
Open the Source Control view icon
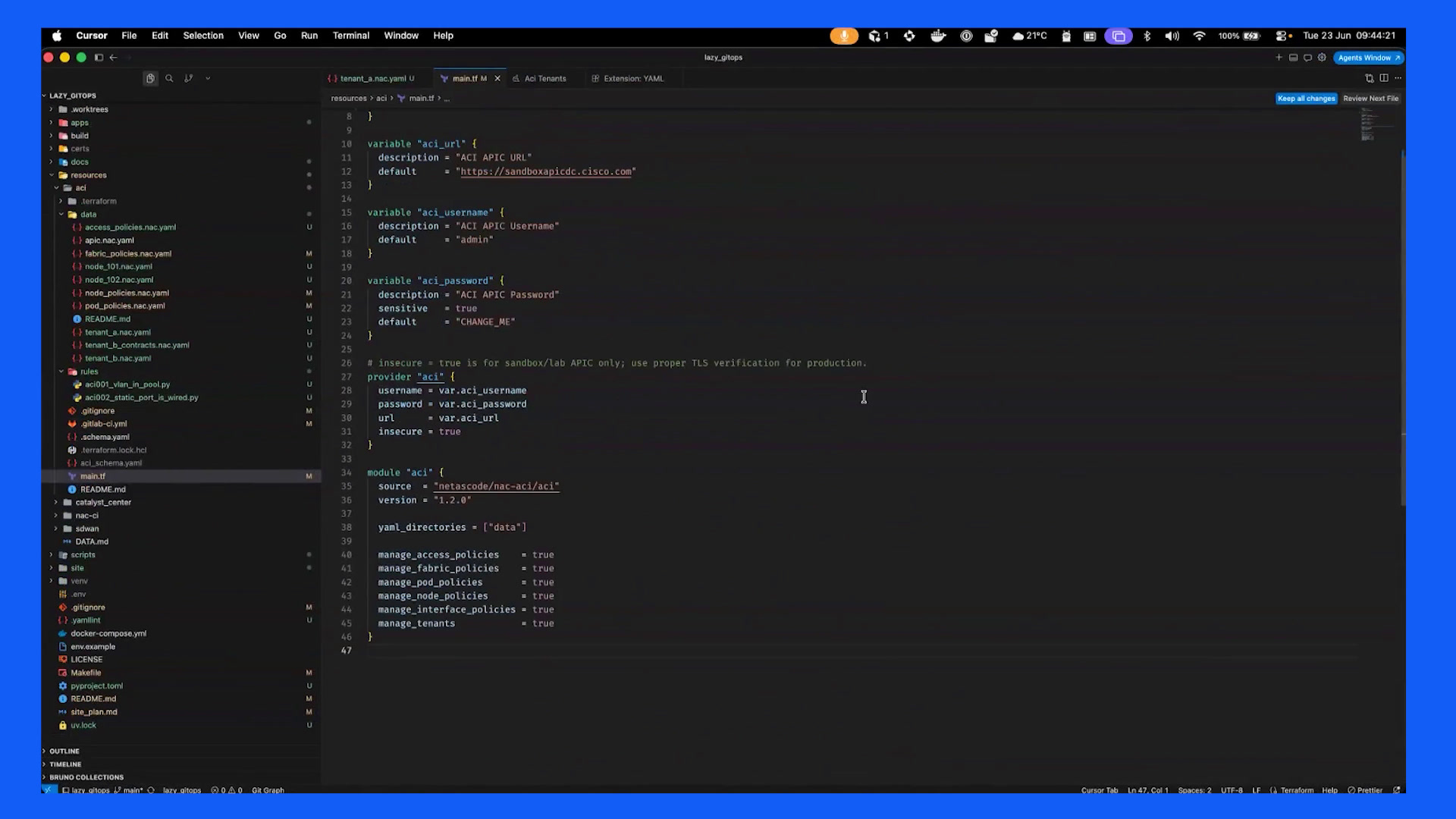click(x=188, y=78)
